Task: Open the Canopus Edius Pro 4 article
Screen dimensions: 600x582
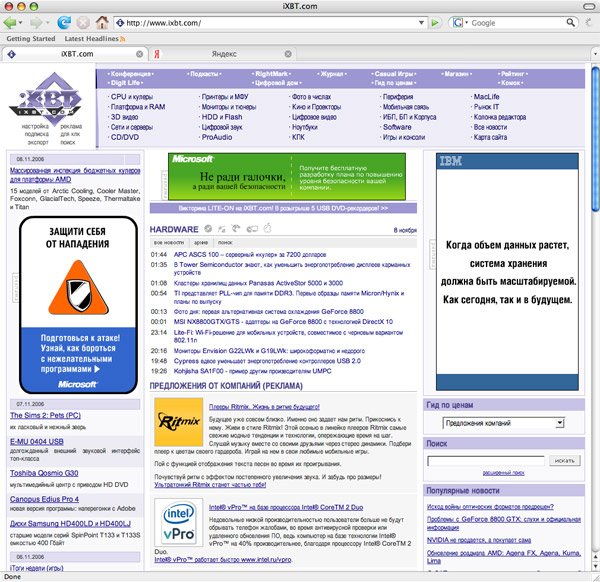Action: pyautogui.click(x=44, y=499)
